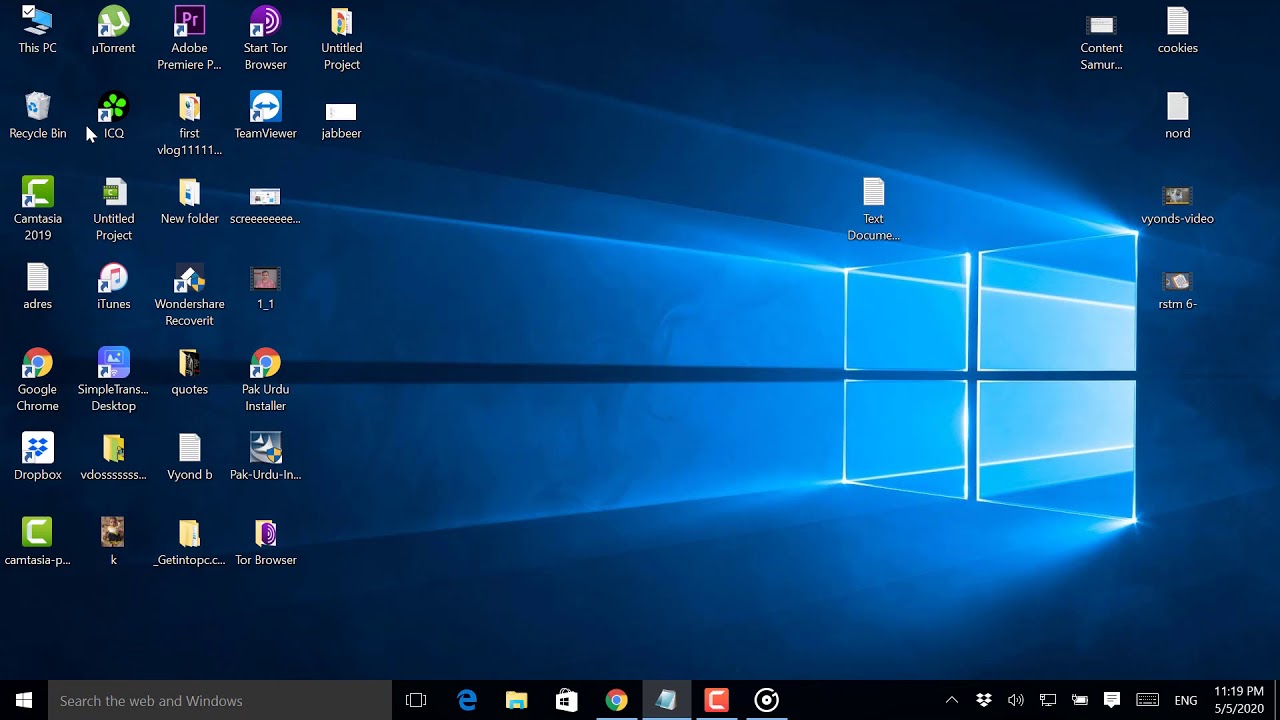The width and height of the screenshot is (1280, 720).
Task: Select the Pak Urdu Installer Chrome shortcut
Action: click(x=265, y=380)
